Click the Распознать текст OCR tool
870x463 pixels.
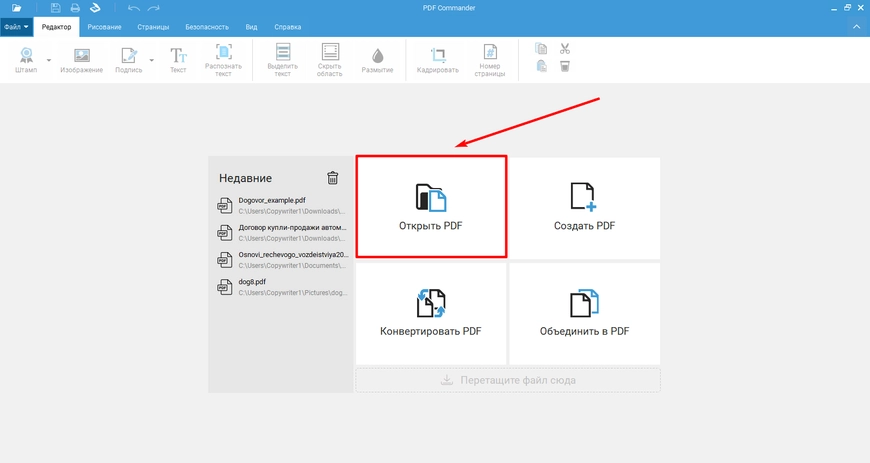[223, 60]
